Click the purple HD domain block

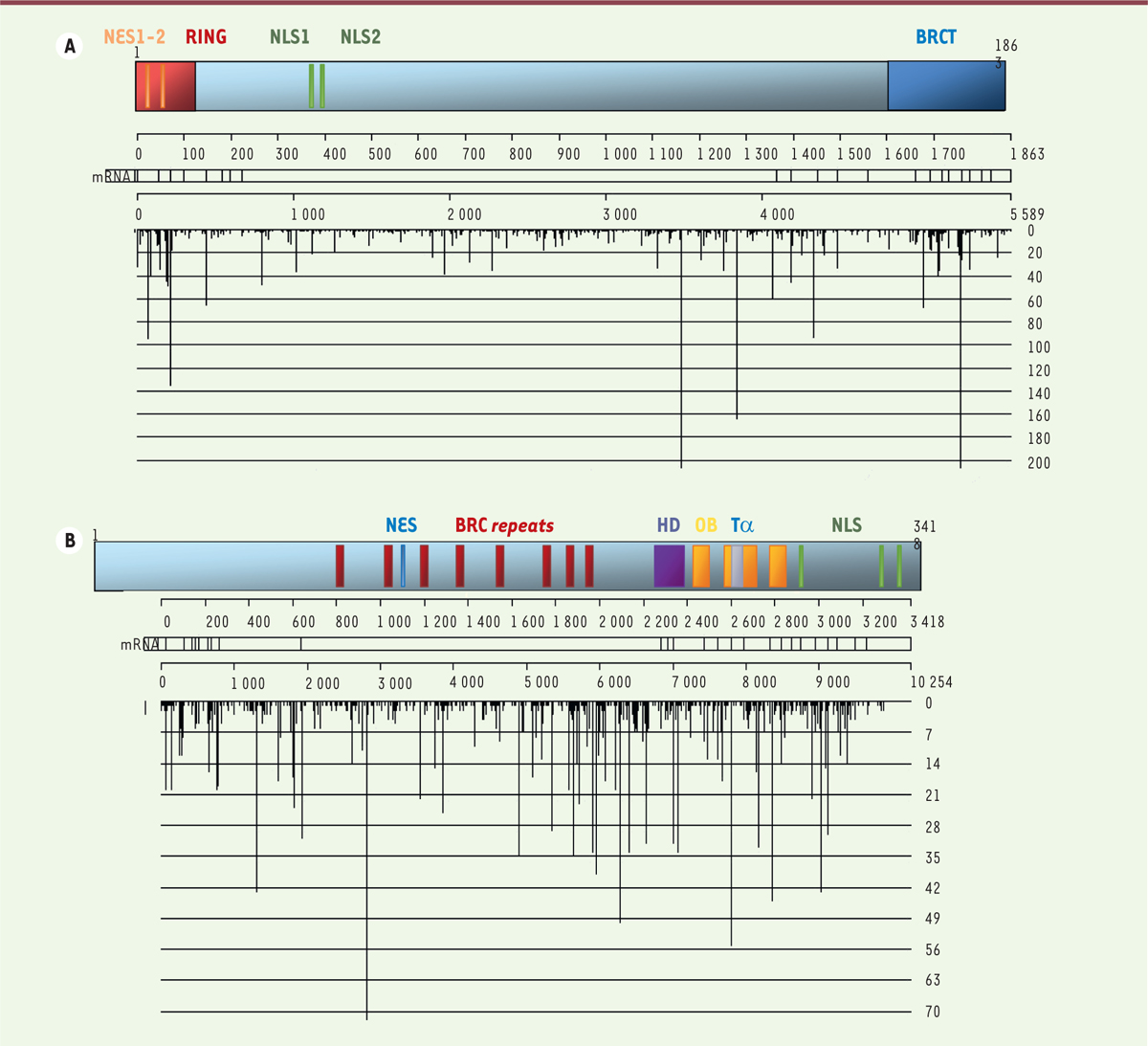[669, 566]
